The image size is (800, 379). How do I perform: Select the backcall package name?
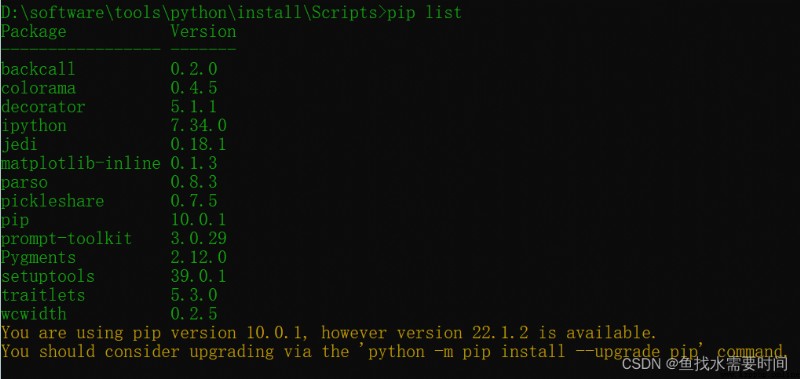tap(38, 69)
